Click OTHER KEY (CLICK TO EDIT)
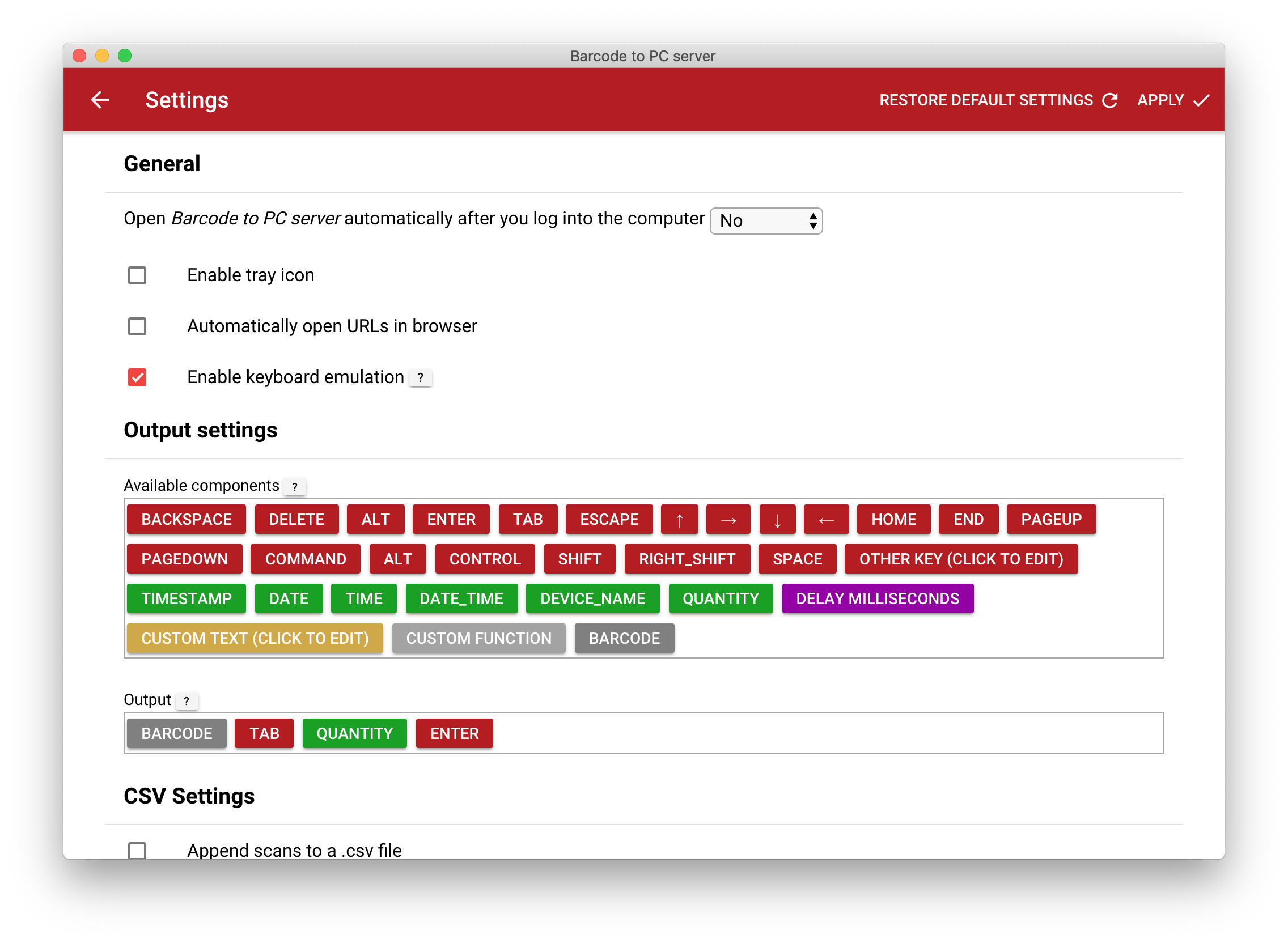 961,559
